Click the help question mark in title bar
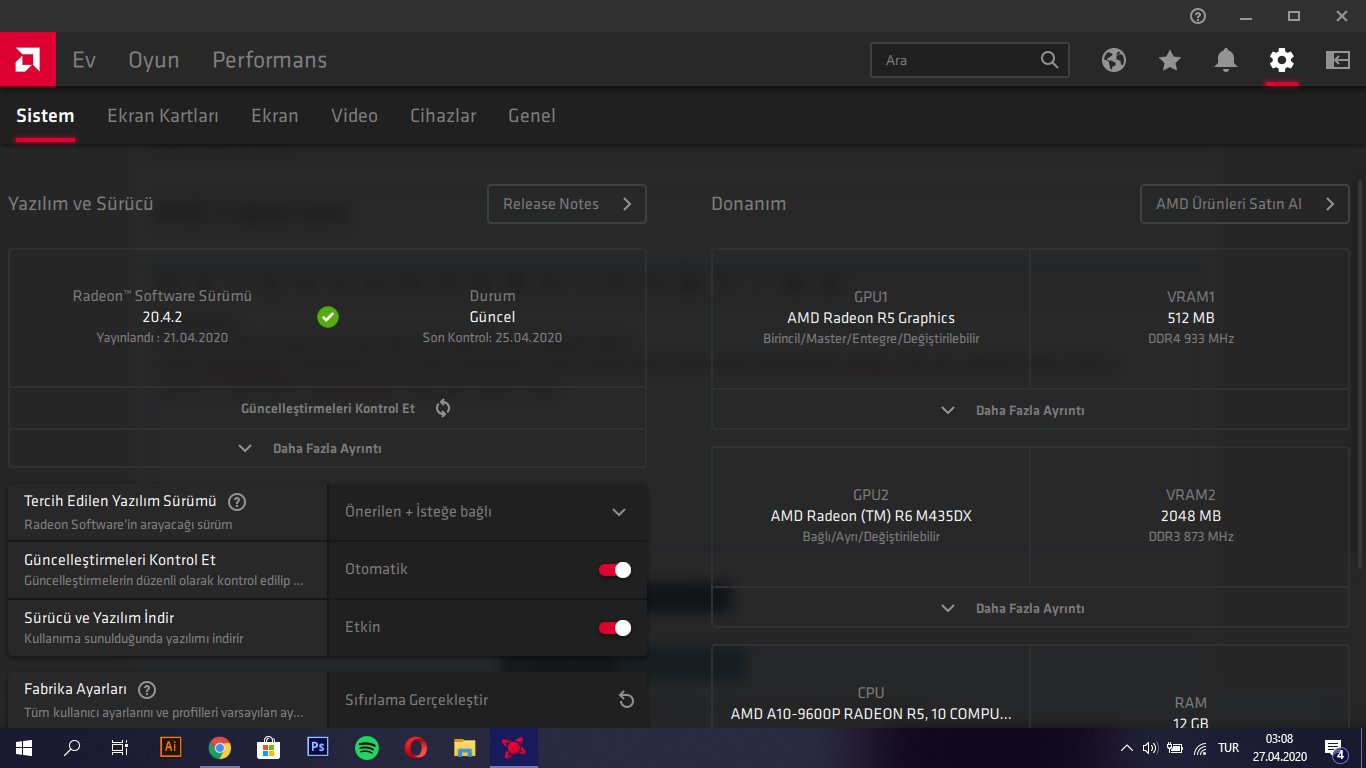This screenshot has height=768, width=1366. click(x=1198, y=16)
